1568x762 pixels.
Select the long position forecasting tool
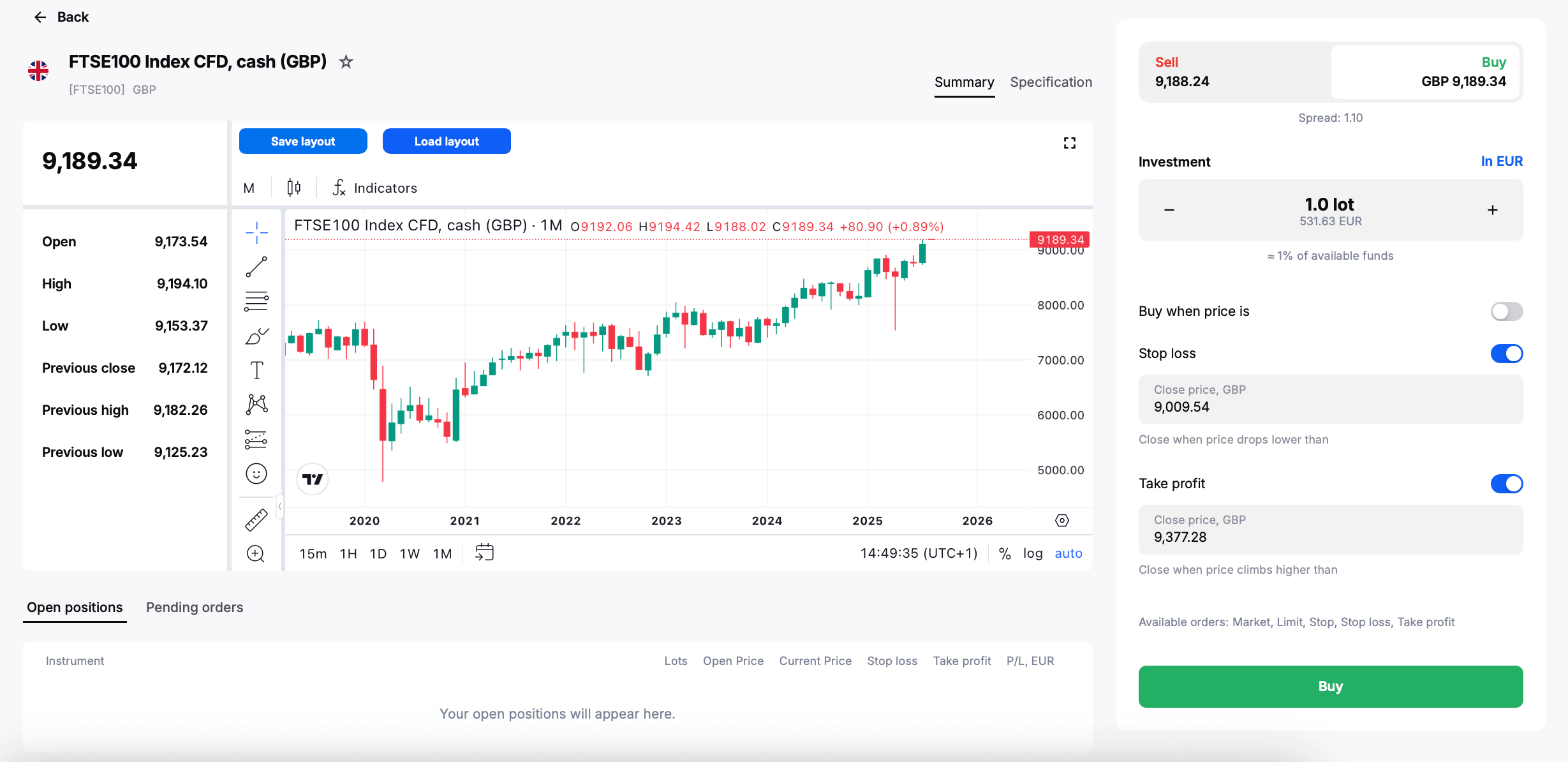pyautogui.click(x=256, y=439)
